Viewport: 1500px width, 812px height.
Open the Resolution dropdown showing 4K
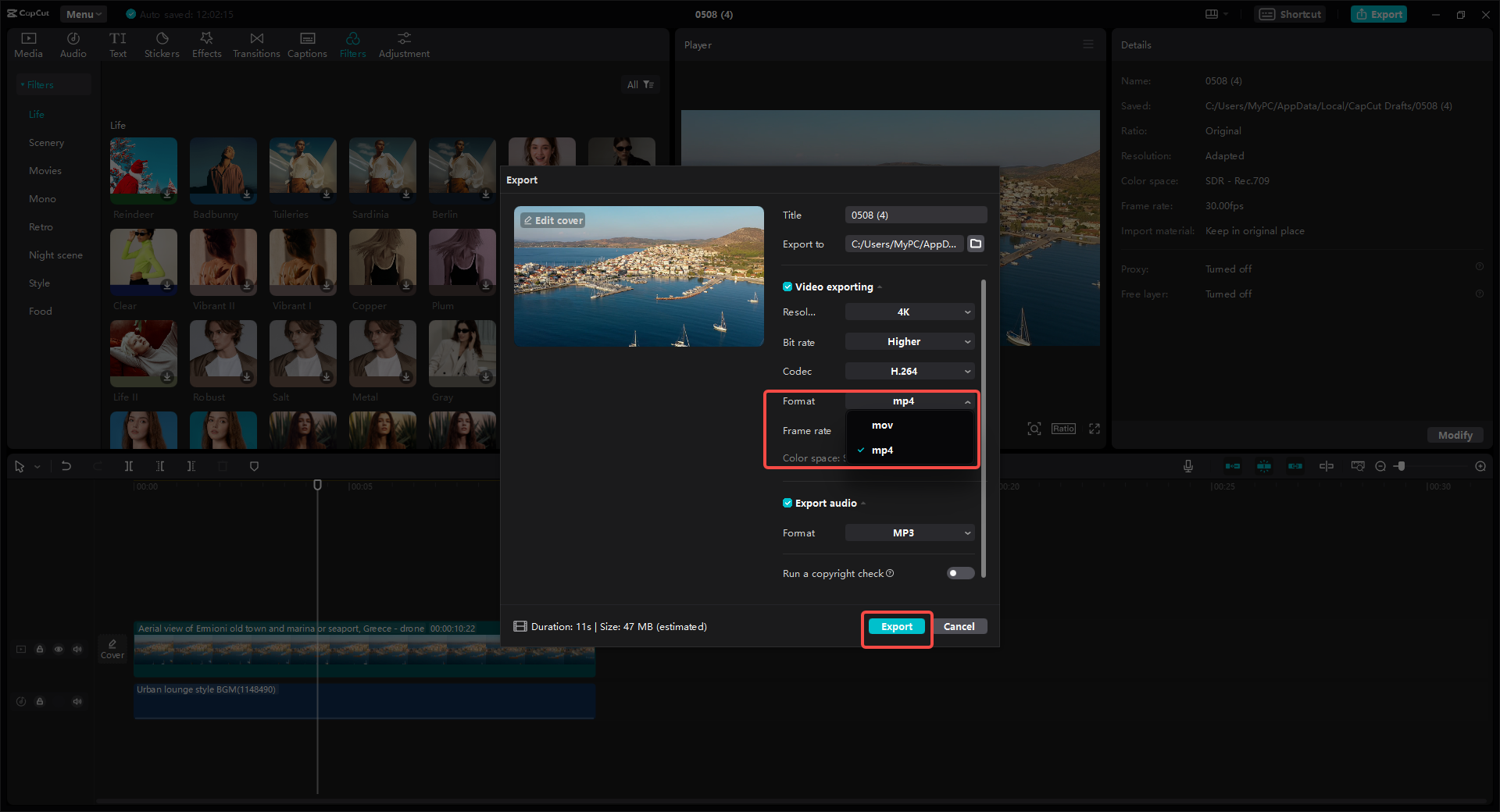click(909, 312)
